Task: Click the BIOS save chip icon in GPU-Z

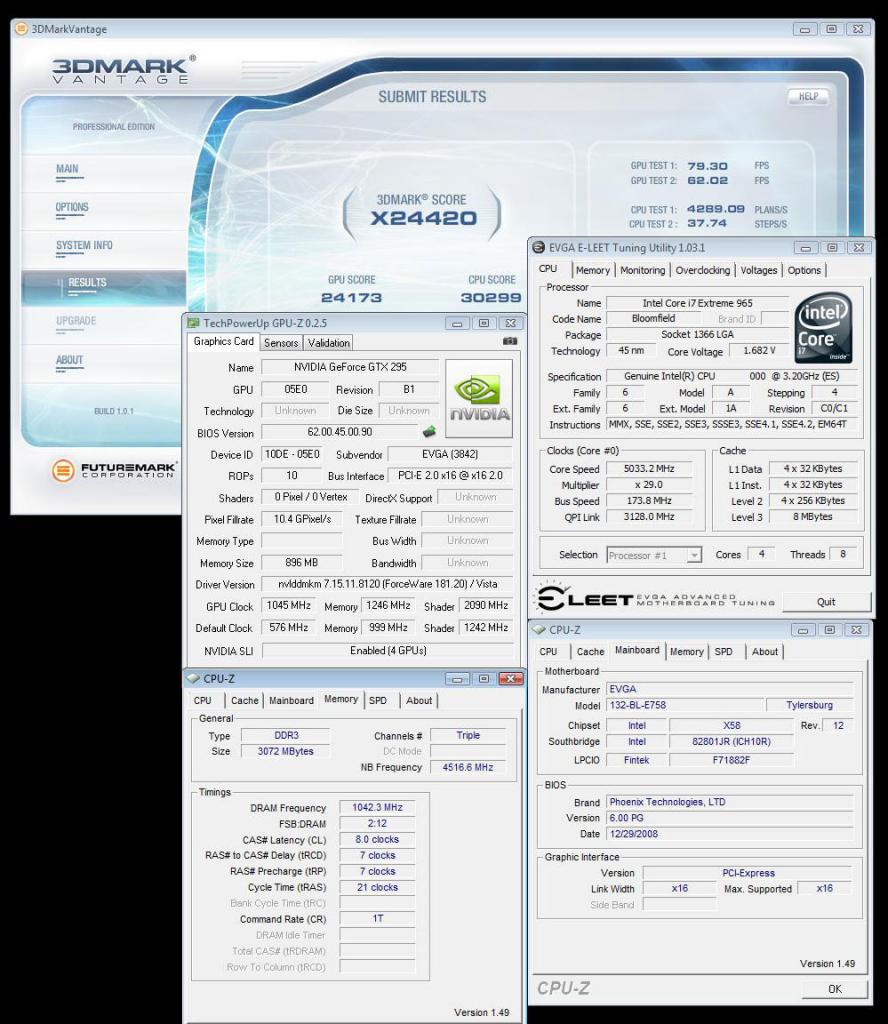Action: tap(430, 432)
